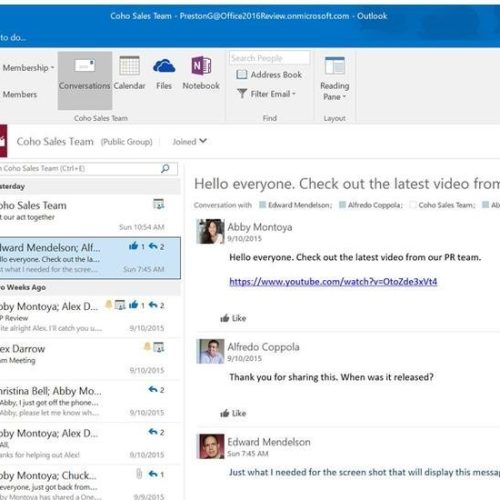
Task: Open the Abby Montoya; Alex D... VP Review conversation
Action: pos(90,317)
